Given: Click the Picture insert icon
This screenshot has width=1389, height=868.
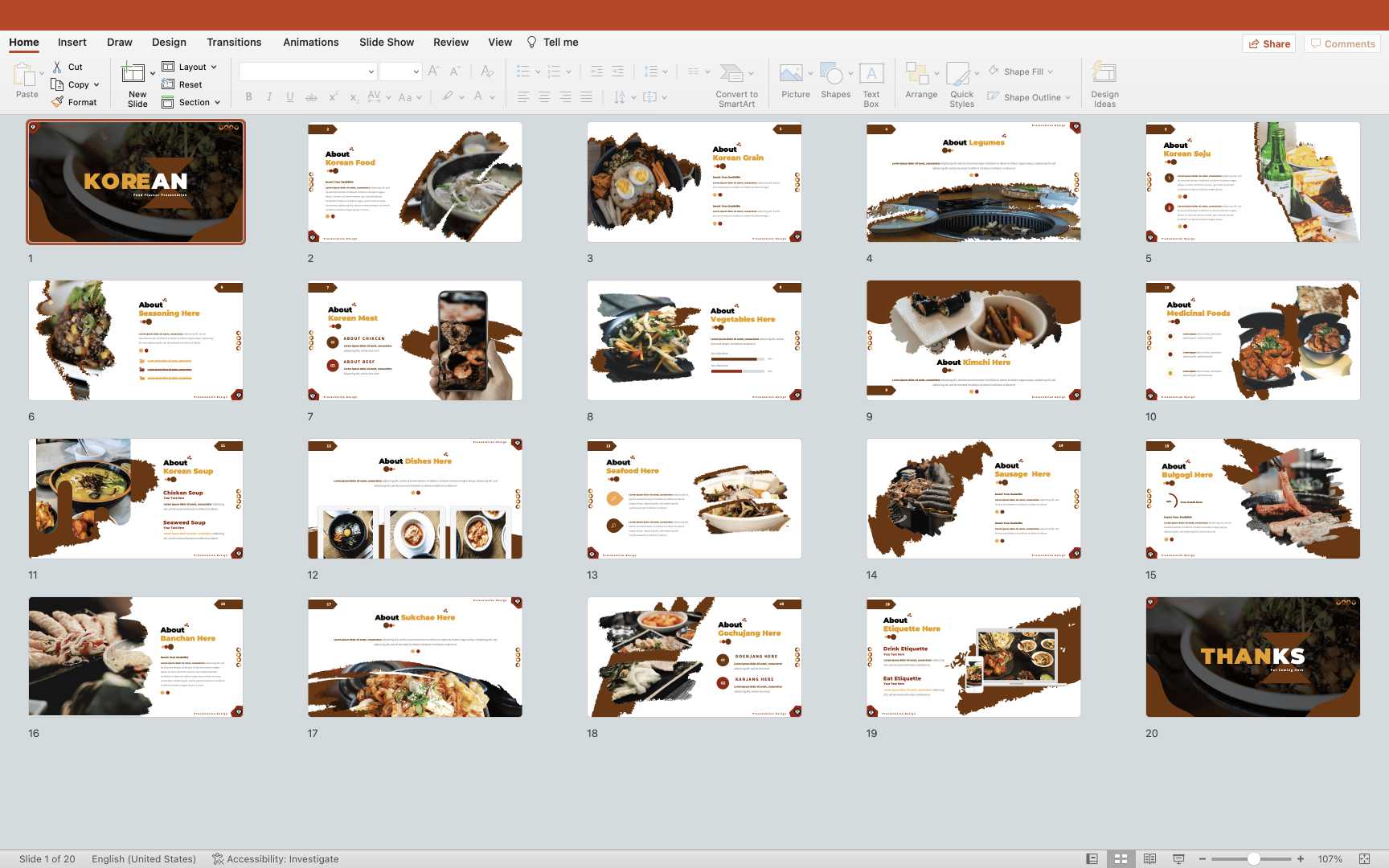Looking at the screenshot, I should tap(791, 74).
